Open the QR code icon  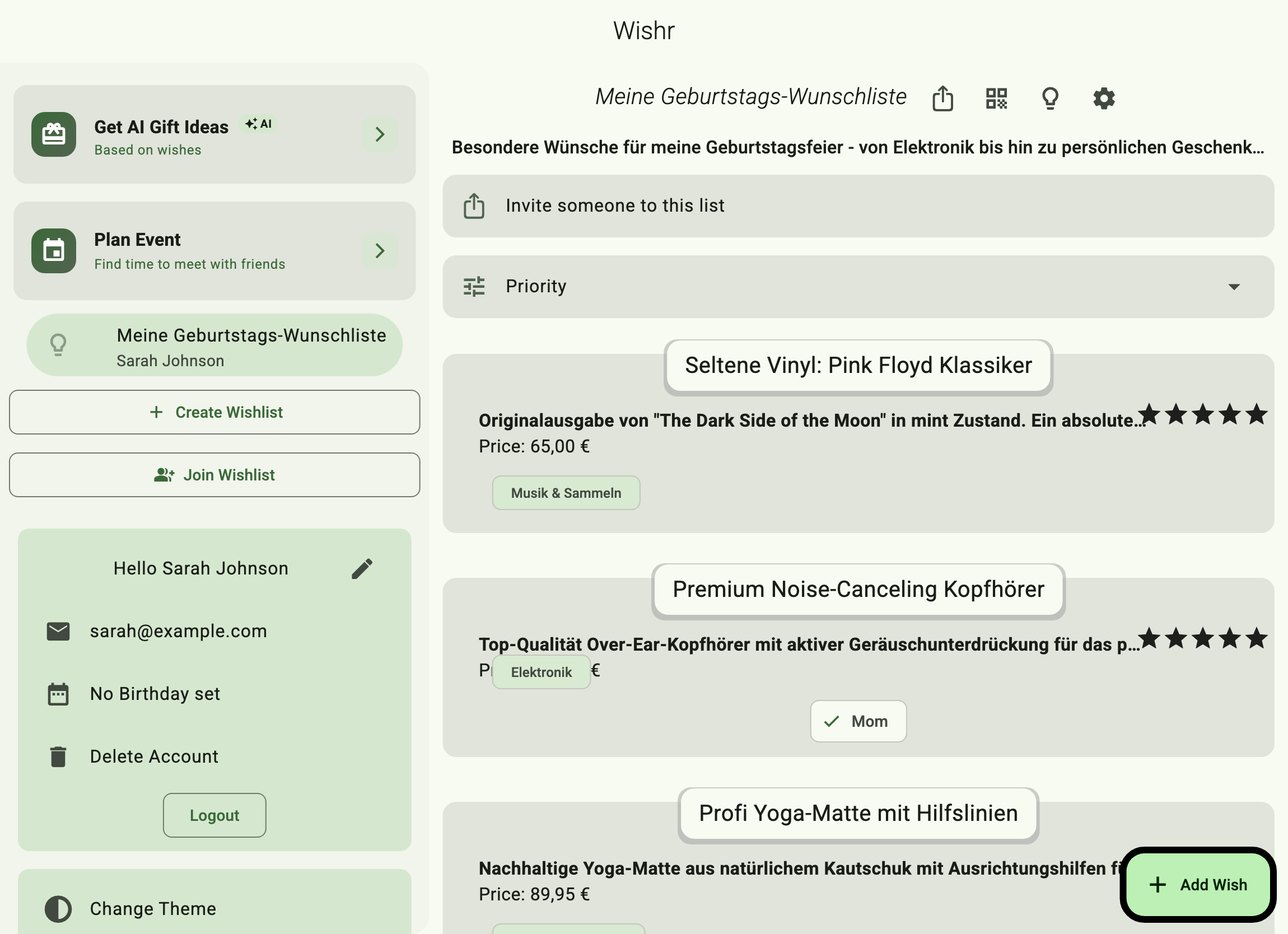(996, 98)
